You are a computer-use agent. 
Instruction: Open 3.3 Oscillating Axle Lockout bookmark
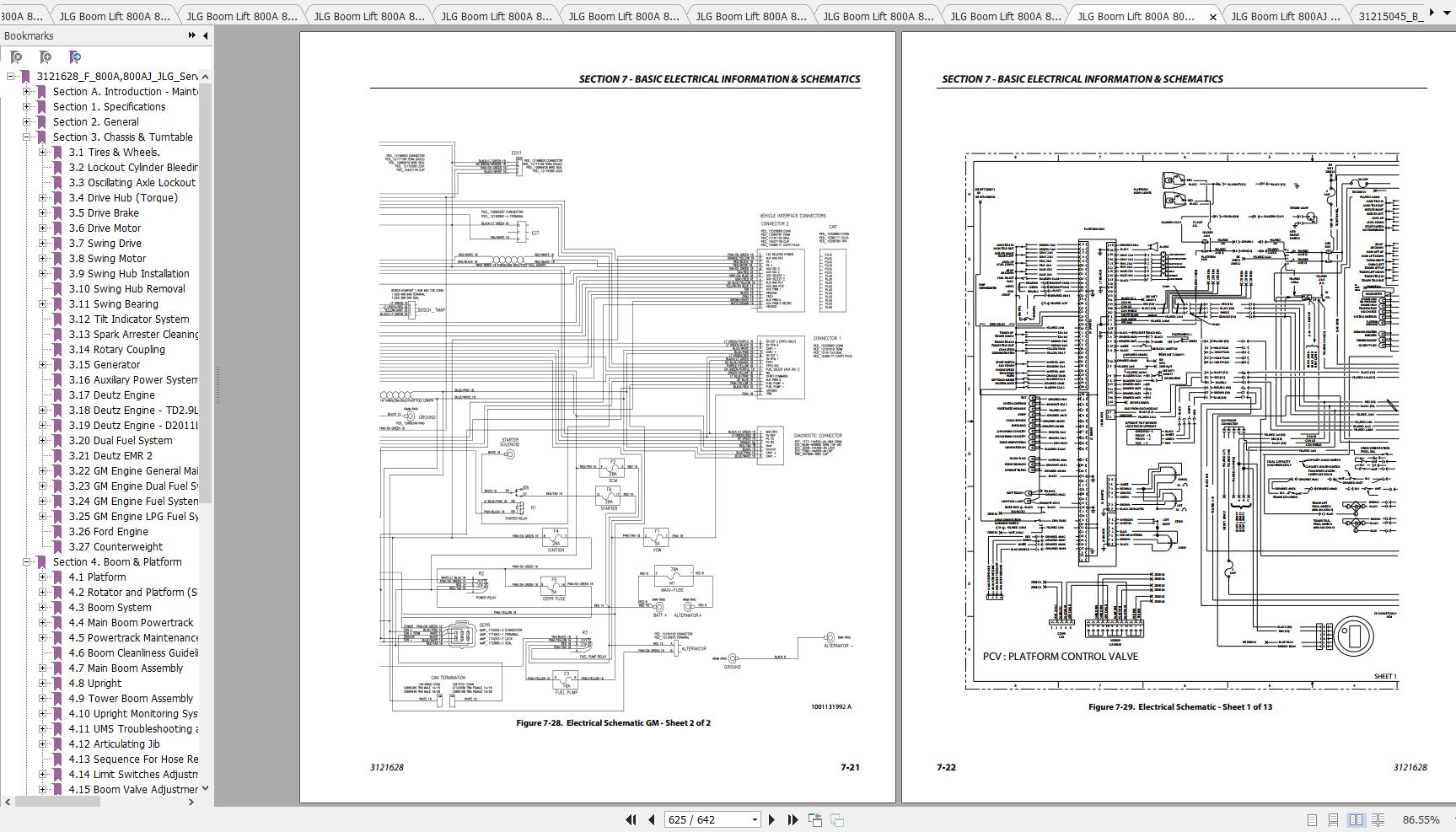click(132, 183)
